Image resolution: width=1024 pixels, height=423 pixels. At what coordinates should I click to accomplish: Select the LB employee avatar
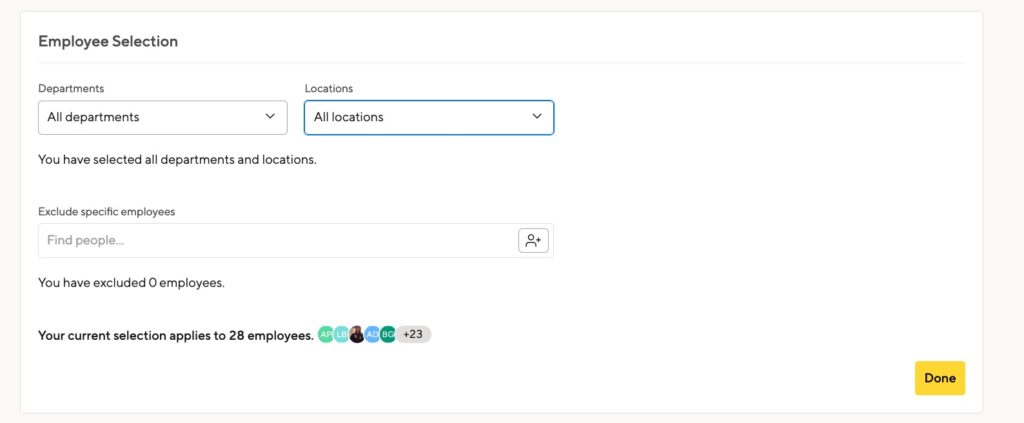pyautogui.click(x=341, y=334)
